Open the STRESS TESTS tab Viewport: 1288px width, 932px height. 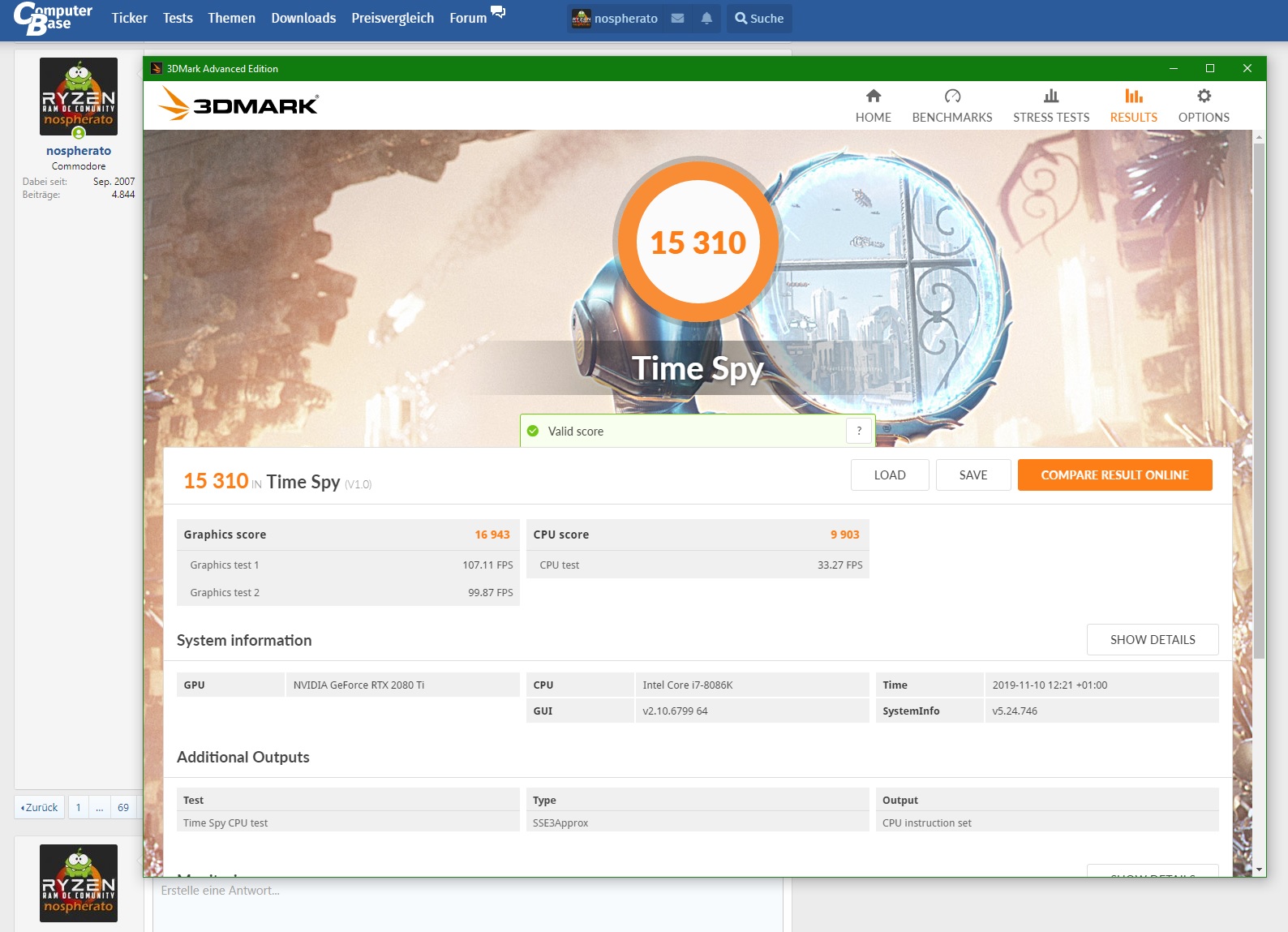(x=1051, y=106)
